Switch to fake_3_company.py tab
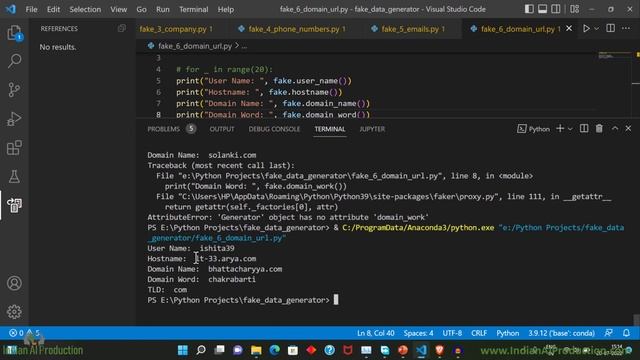The width and height of the screenshot is (640, 360). click(176, 29)
